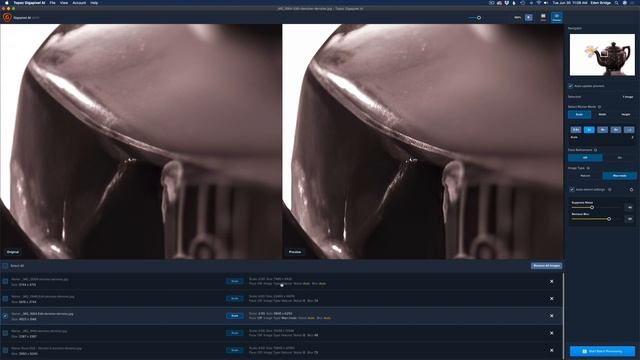Click the reset settings circular icon
This screenshot has height=360, width=640.
[631, 190]
